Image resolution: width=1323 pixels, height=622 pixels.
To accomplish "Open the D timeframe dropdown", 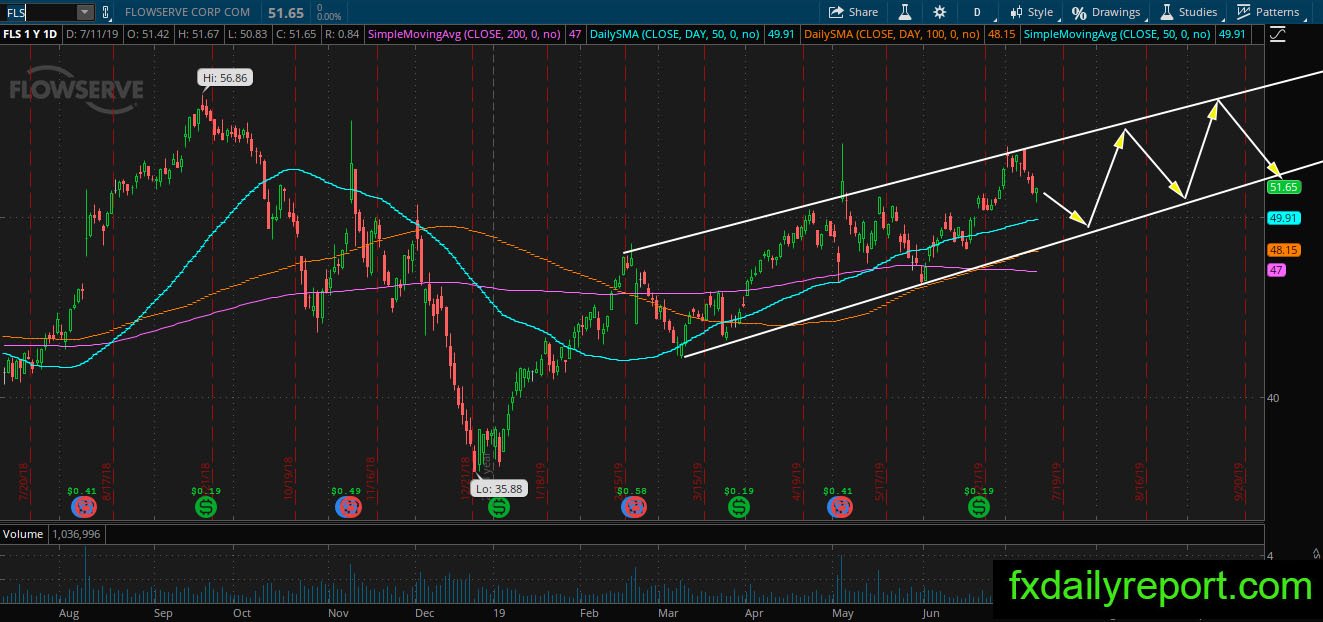I will pyautogui.click(x=977, y=12).
